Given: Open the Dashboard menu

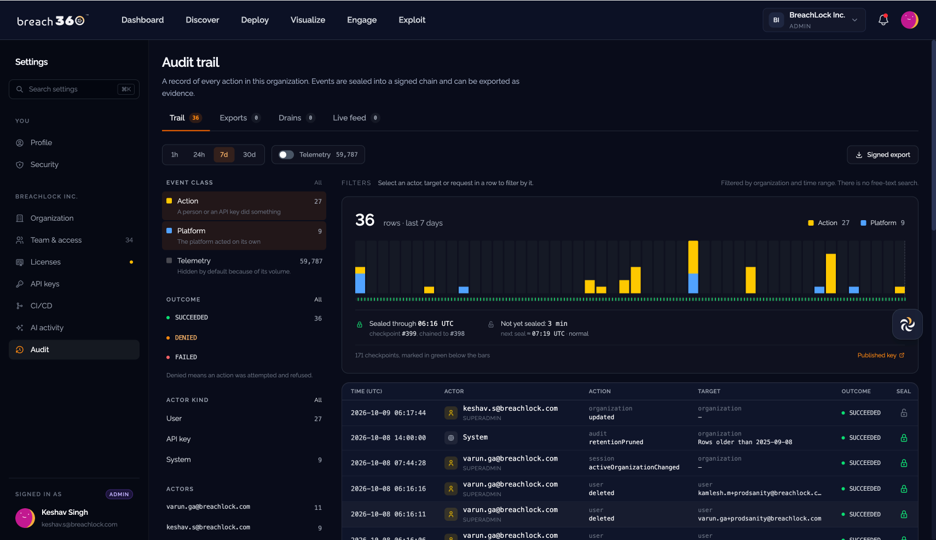Looking at the screenshot, I should 143,20.
